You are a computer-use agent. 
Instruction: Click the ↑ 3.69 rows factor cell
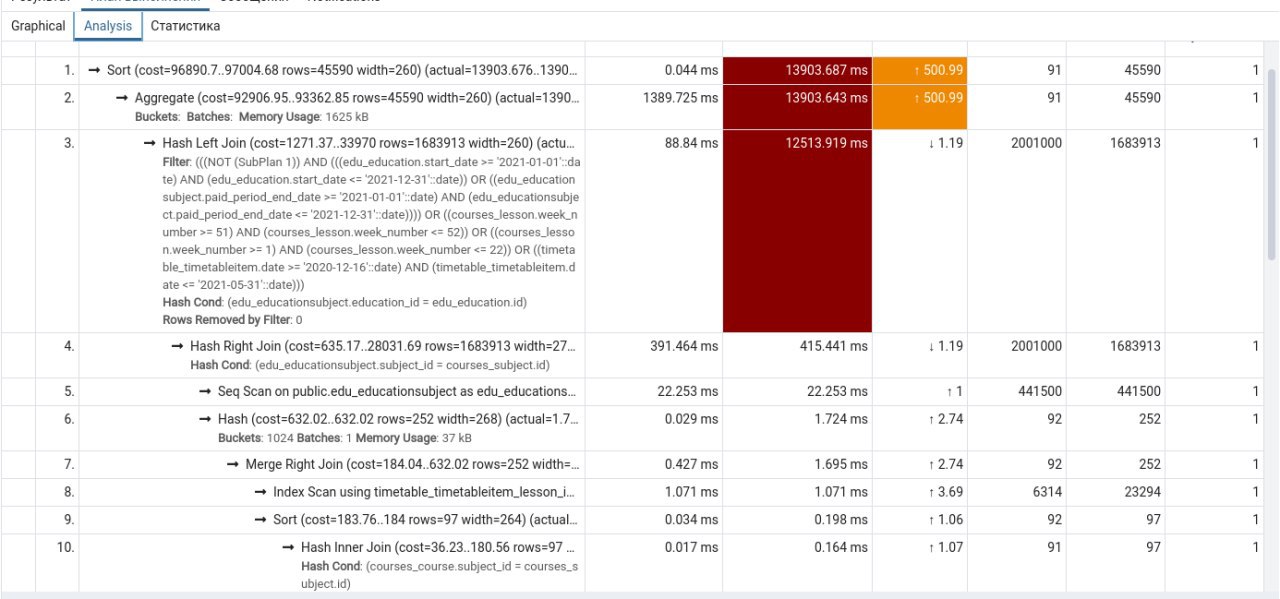pos(921,492)
